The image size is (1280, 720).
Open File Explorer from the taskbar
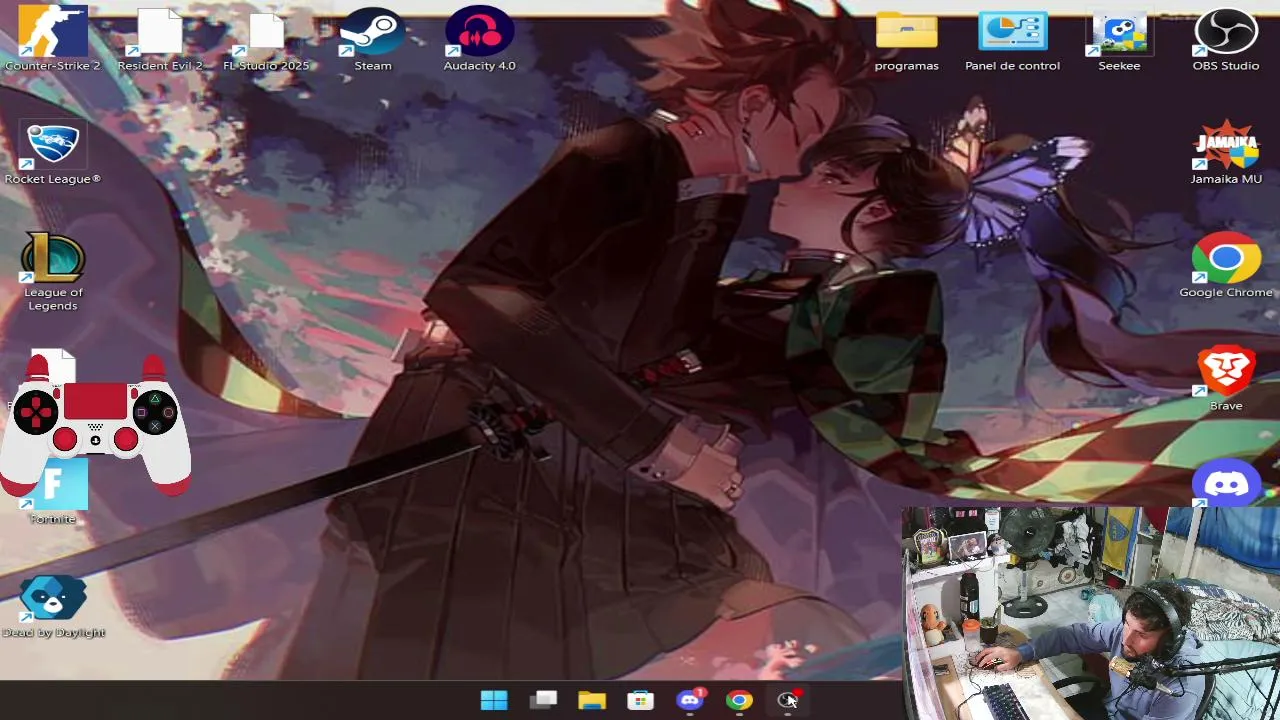(x=592, y=700)
